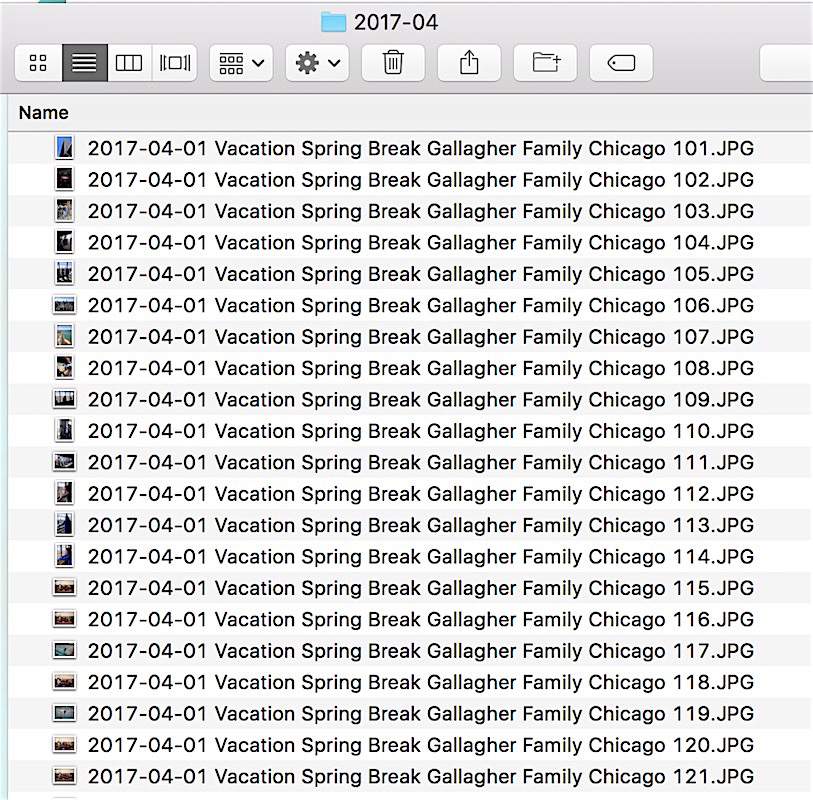This screenshot has height=800, width=813.
Task: Click thumbnail icon of Chicago 103.JPG
Action: [x=64, y=210]
